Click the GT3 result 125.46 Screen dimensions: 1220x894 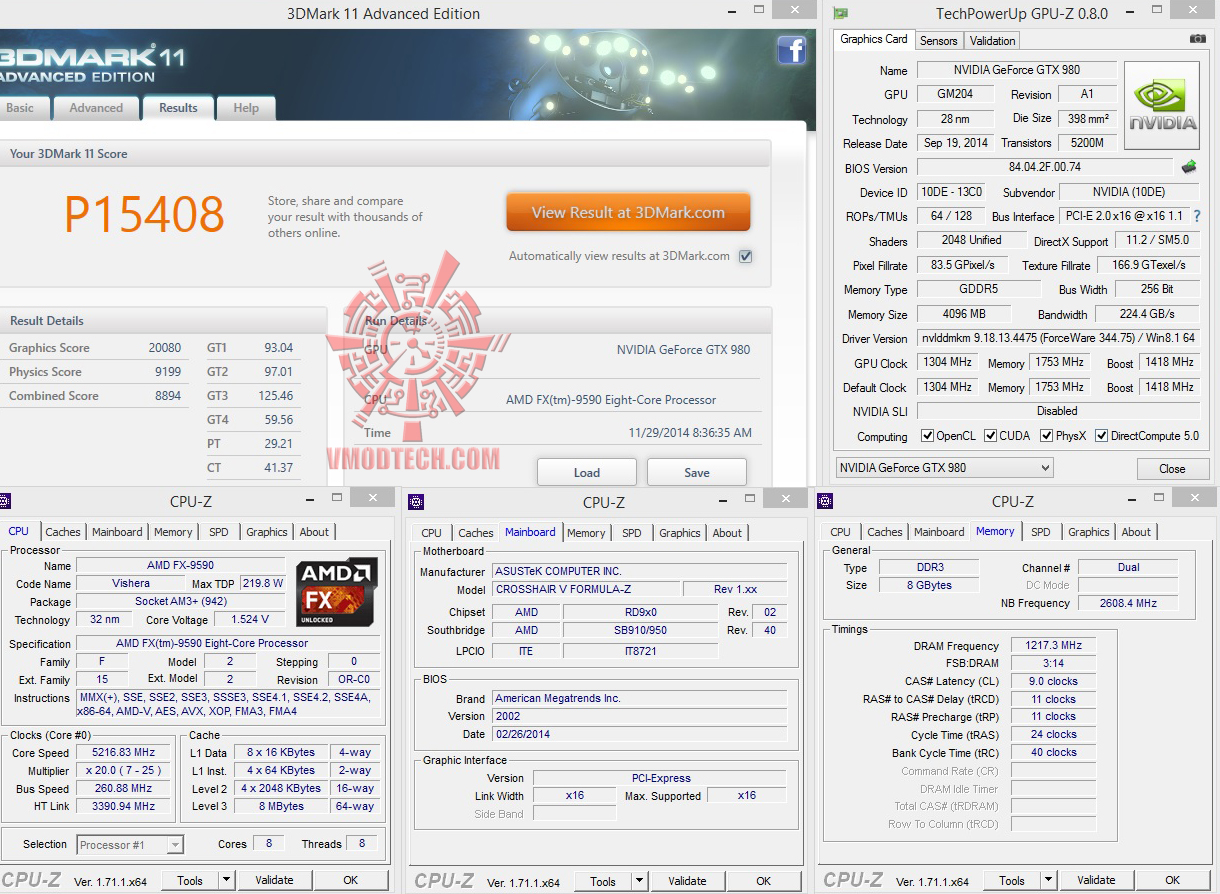click(x=275, y=396)
